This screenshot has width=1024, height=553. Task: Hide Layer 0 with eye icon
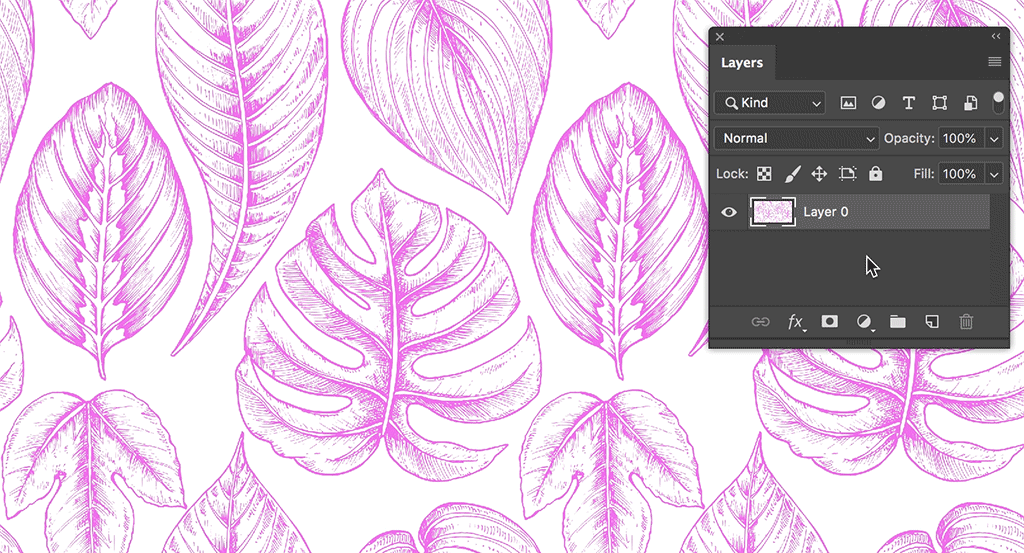[730, 212]
